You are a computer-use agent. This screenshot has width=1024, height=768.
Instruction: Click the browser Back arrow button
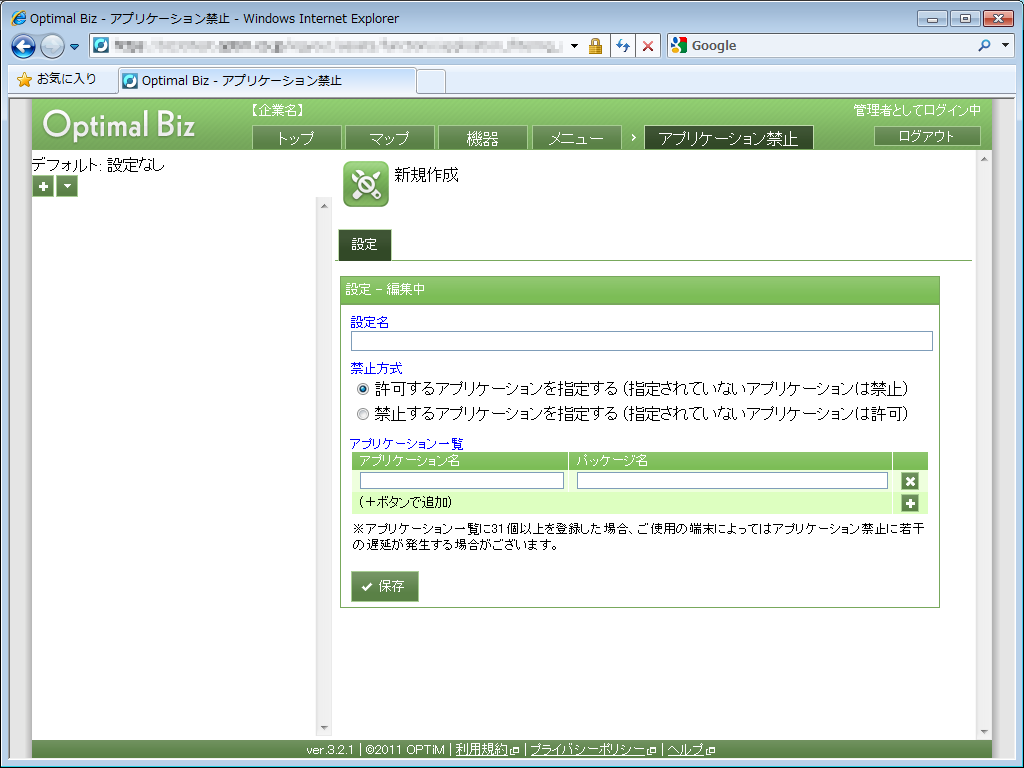[24, 46]
